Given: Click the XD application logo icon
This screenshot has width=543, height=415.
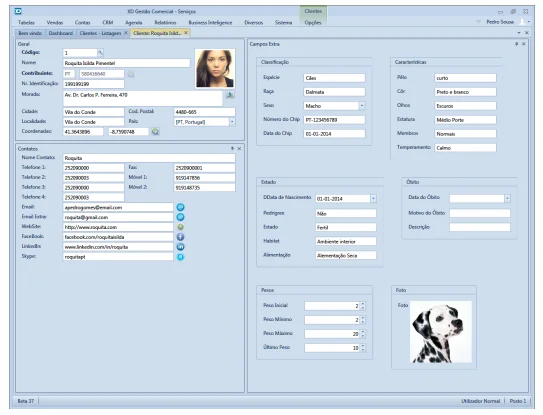Looking at the screenshot, I should point(18,11).
